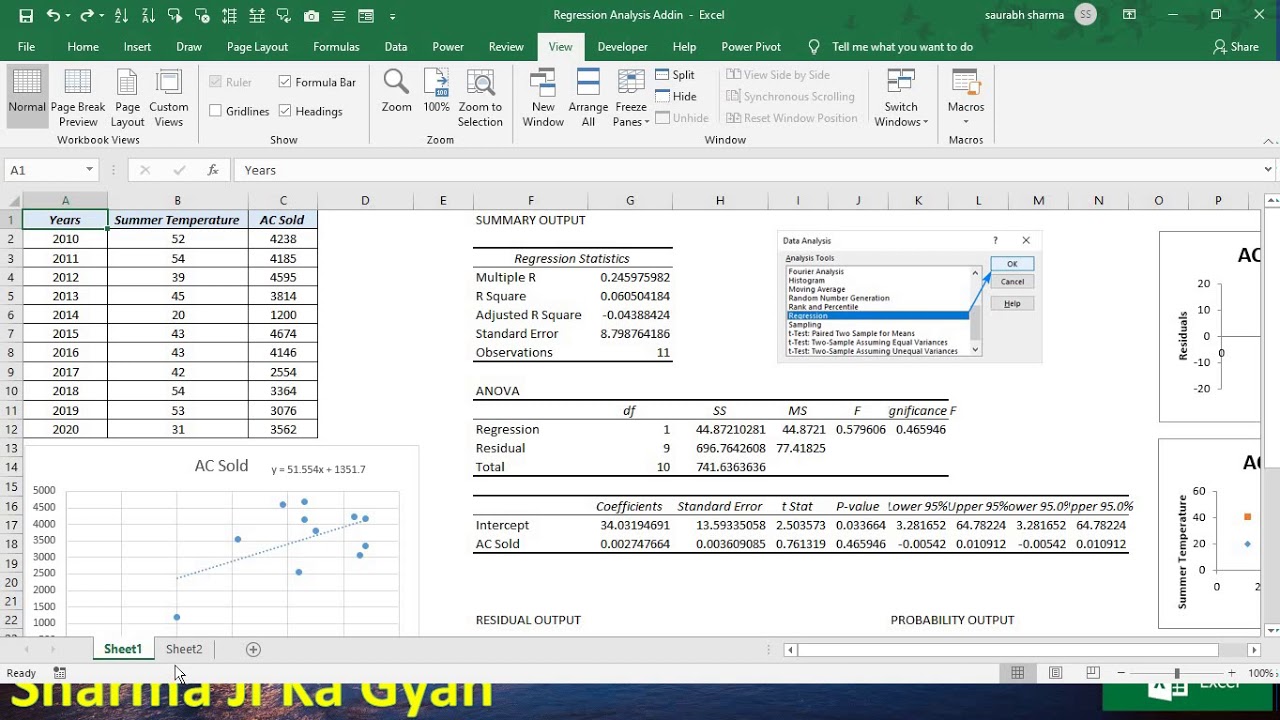Open the Formulas tab
Screen dimensions: 1280x720
(336, 47)
